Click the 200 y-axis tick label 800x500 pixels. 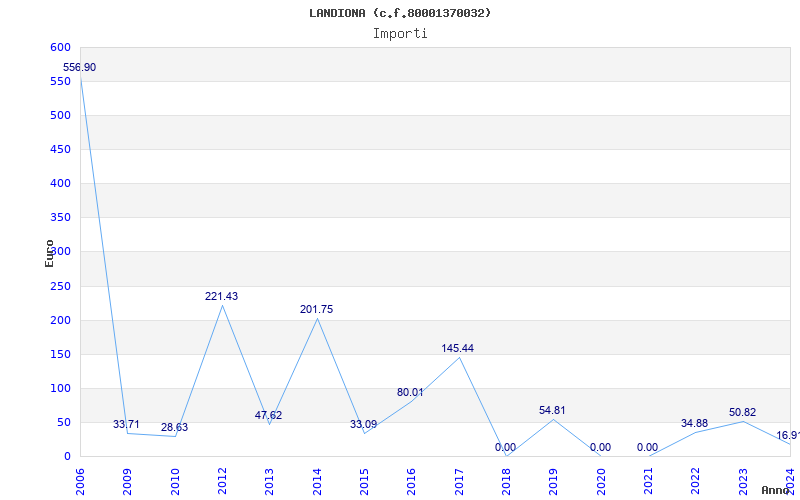60,320
